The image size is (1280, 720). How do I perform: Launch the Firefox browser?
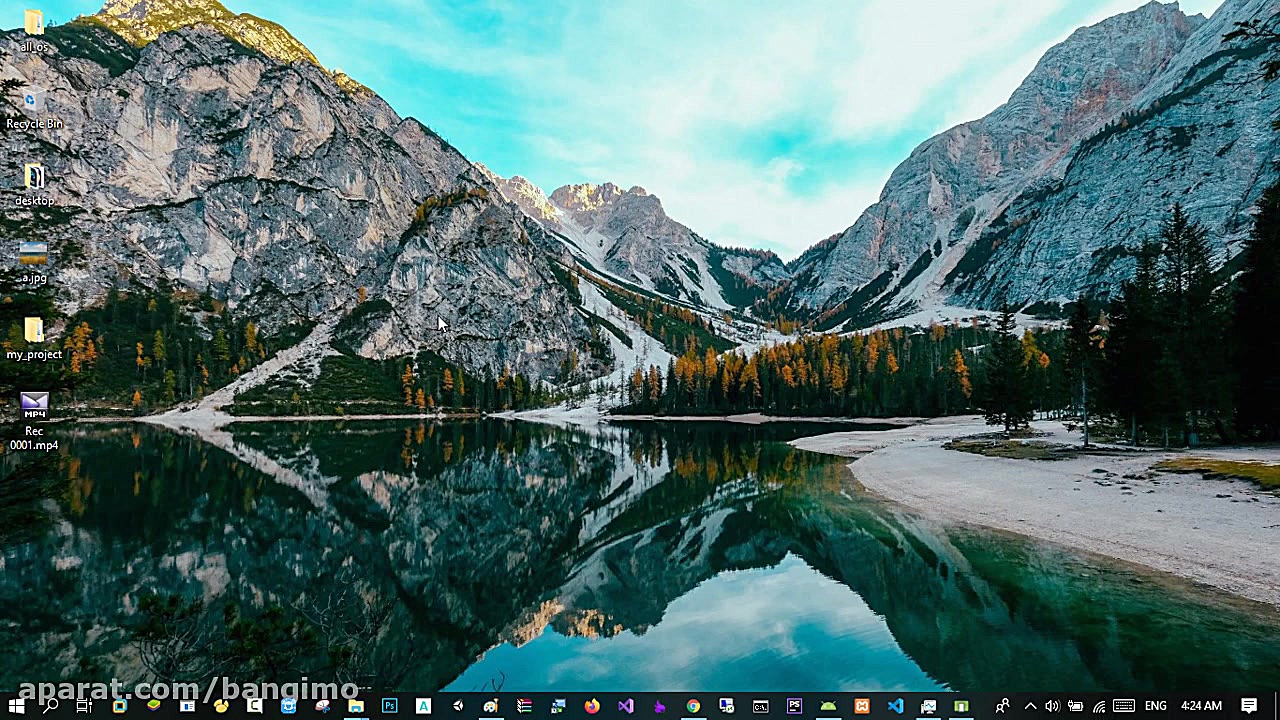[x=592, y=707]
